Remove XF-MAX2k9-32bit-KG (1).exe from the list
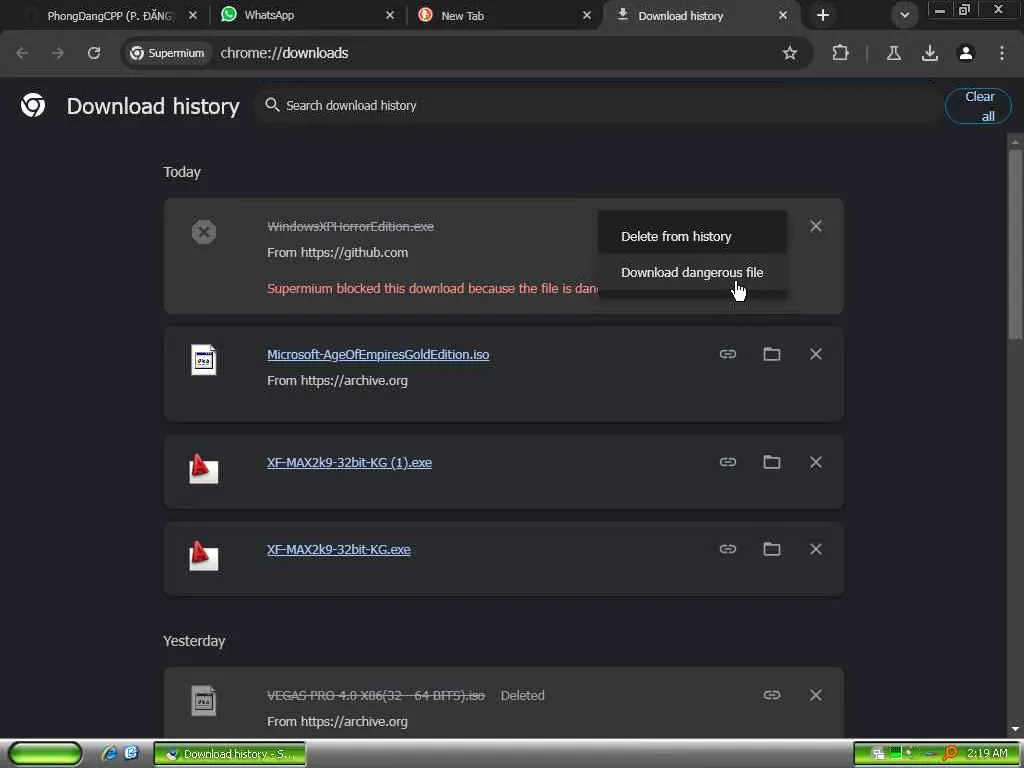Screen dimensions: 1024x768 pos(816,462)
